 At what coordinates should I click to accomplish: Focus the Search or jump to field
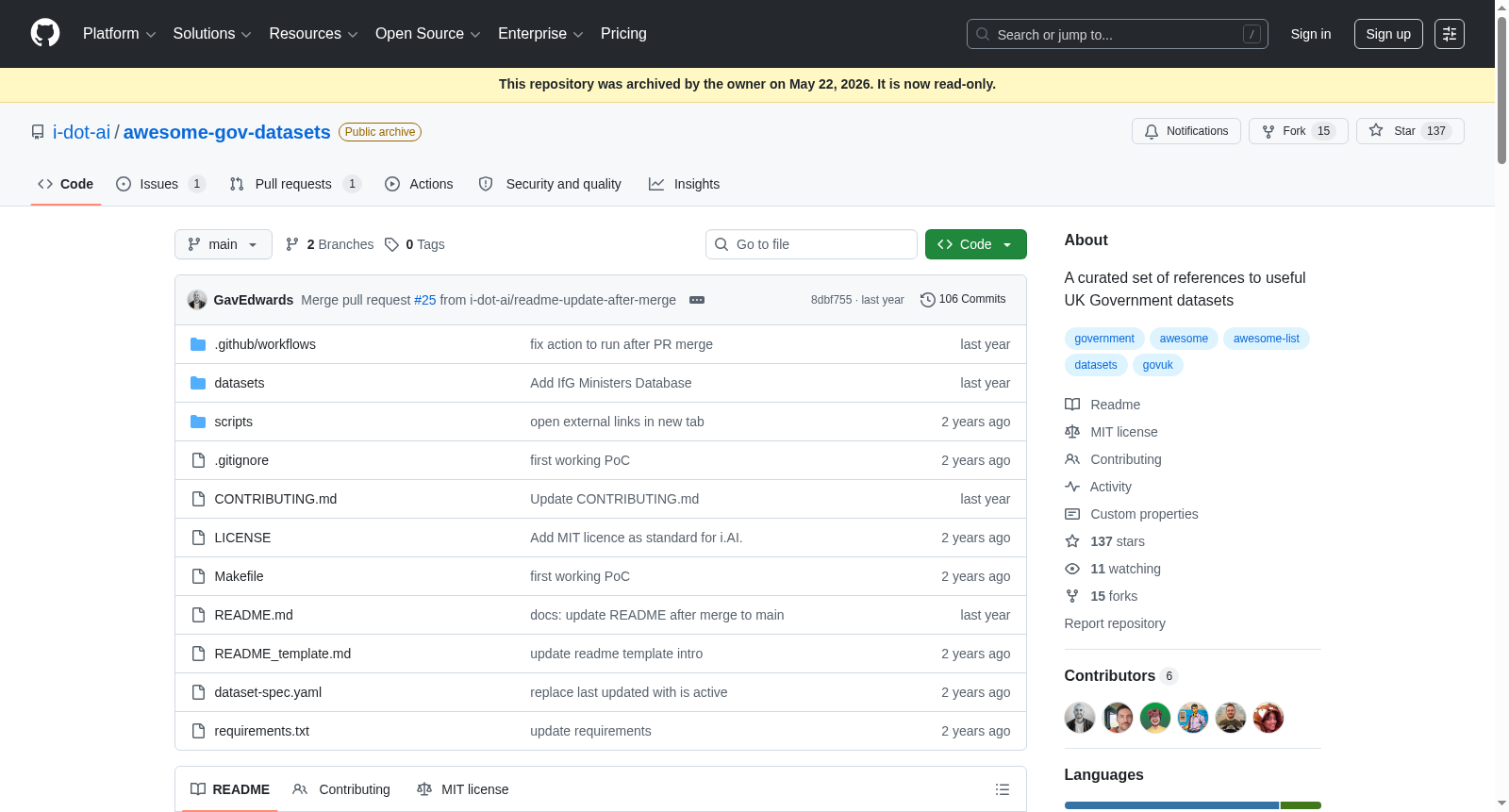point(1117,34)
